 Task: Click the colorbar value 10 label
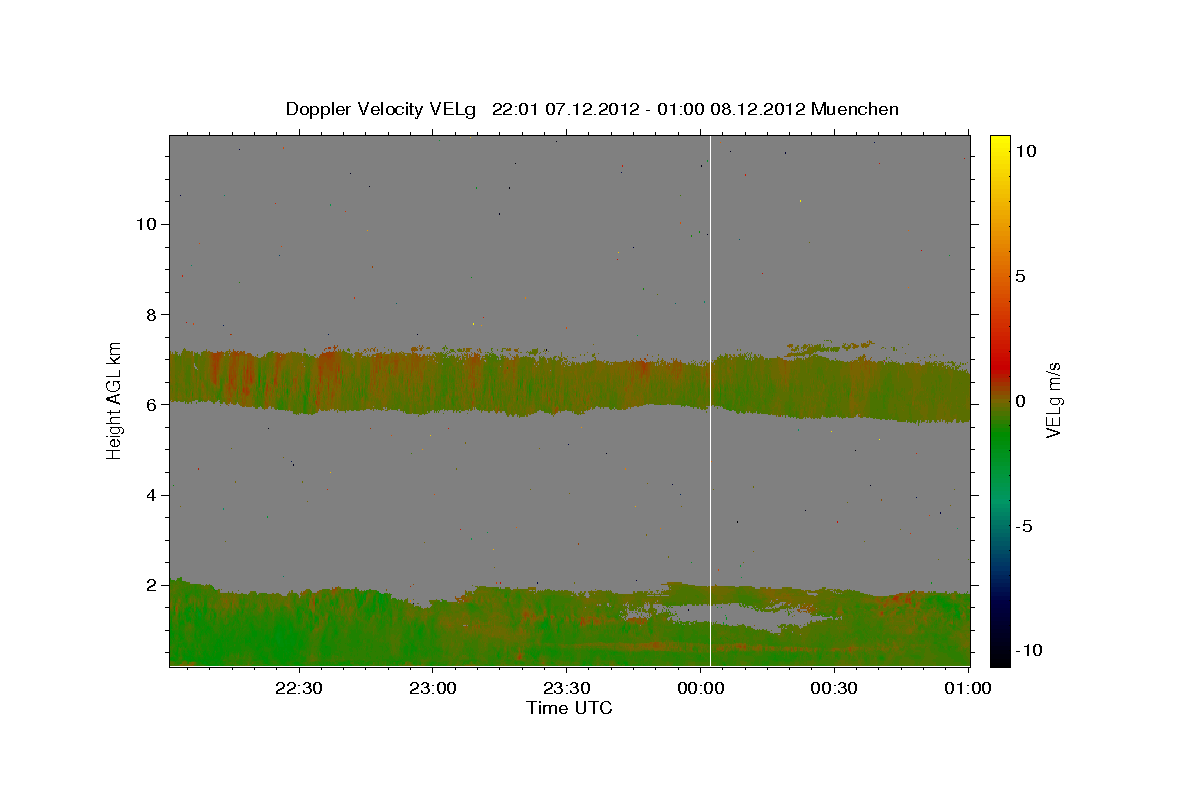pos(1024,150)
